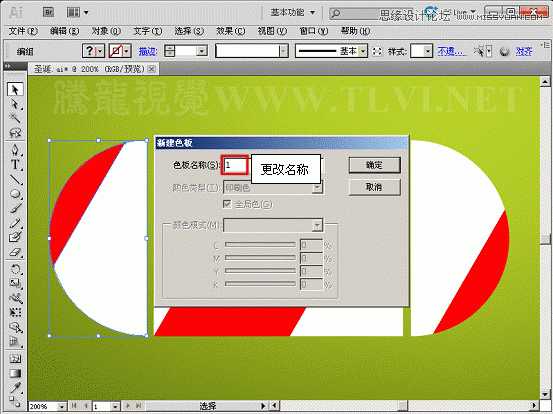Expand the 基本功能 workspace switcher
This screenshot has height=414, width=553.
293,13
